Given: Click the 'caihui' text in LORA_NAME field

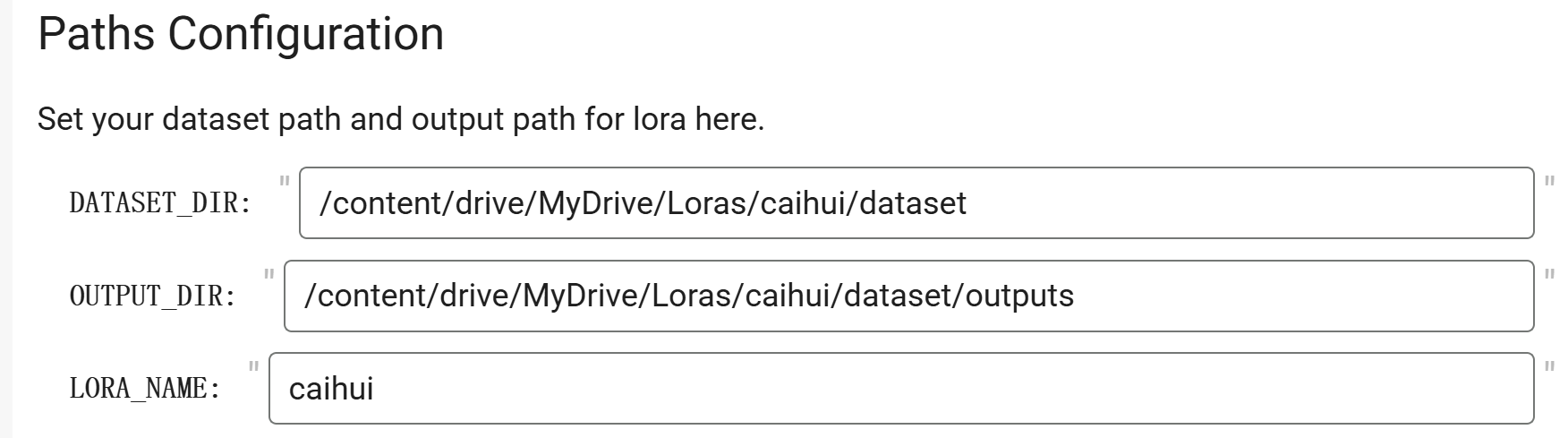Looking at the screenshot, I should [331, 389].
